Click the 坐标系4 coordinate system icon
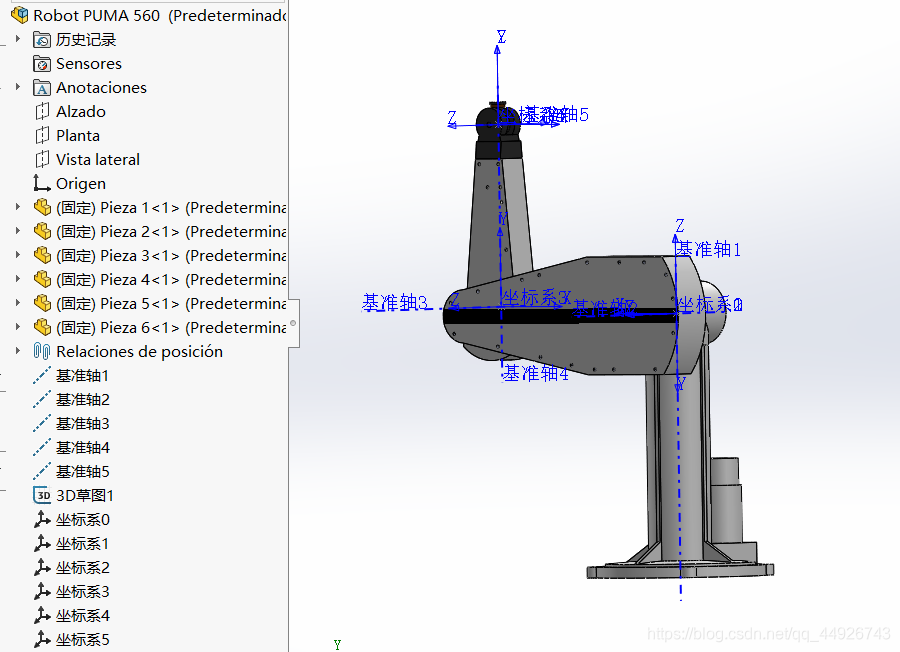 click(x=42, y=616)
